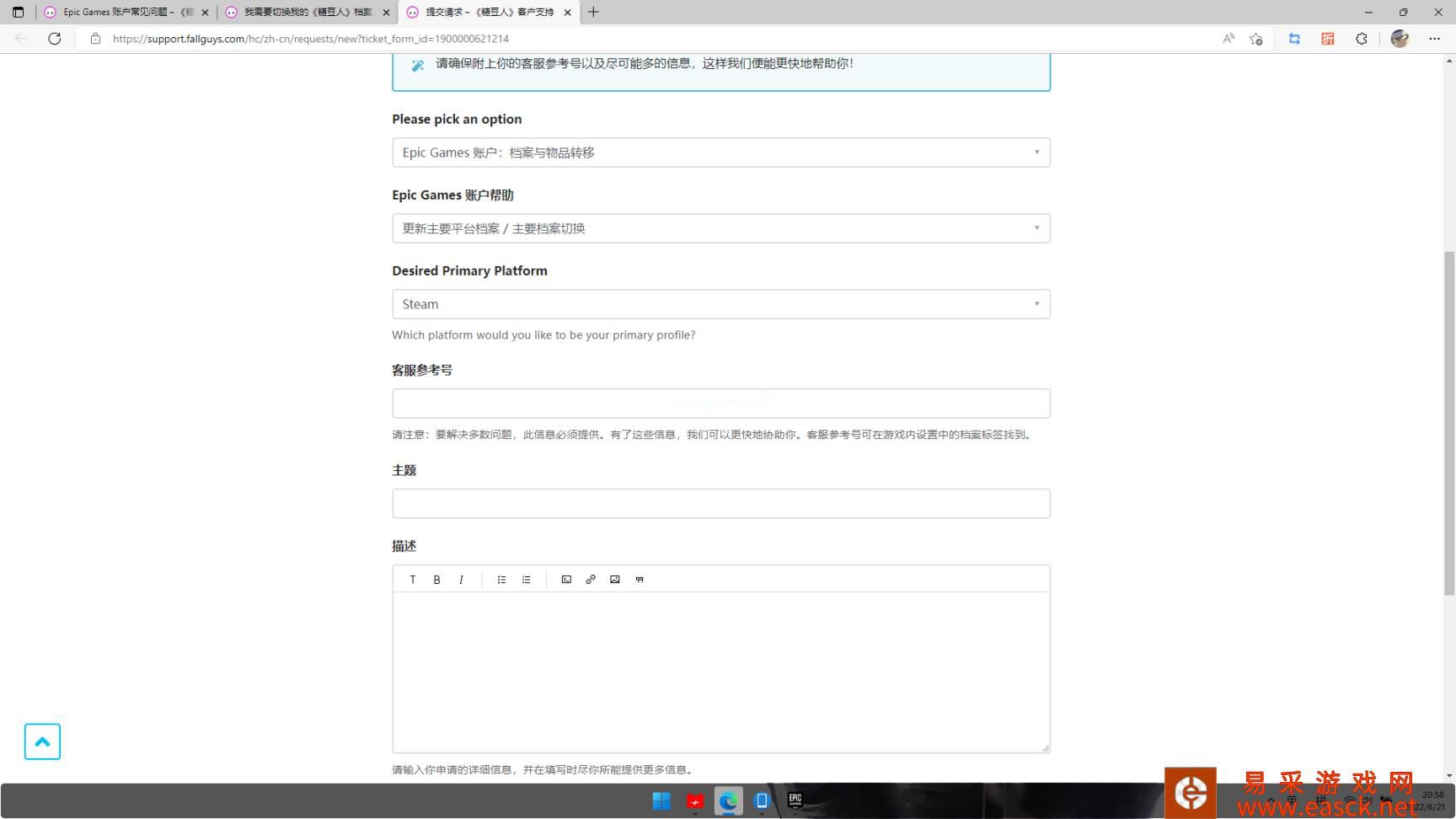
Task: Open the red coupon extension icon
Action: tap(1328, 39)
